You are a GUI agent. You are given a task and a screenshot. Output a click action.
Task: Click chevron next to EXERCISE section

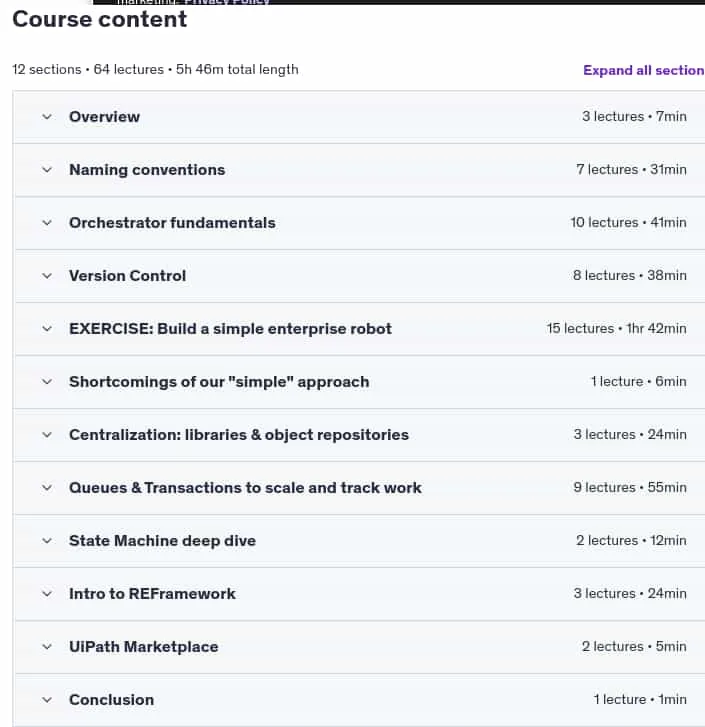pos(47,329)
